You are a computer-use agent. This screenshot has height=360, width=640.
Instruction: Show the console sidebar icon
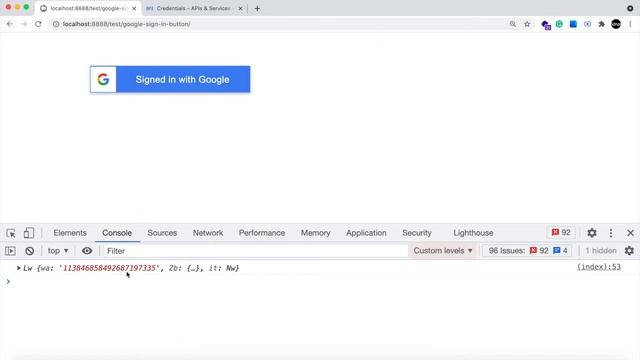click(11, 251)
